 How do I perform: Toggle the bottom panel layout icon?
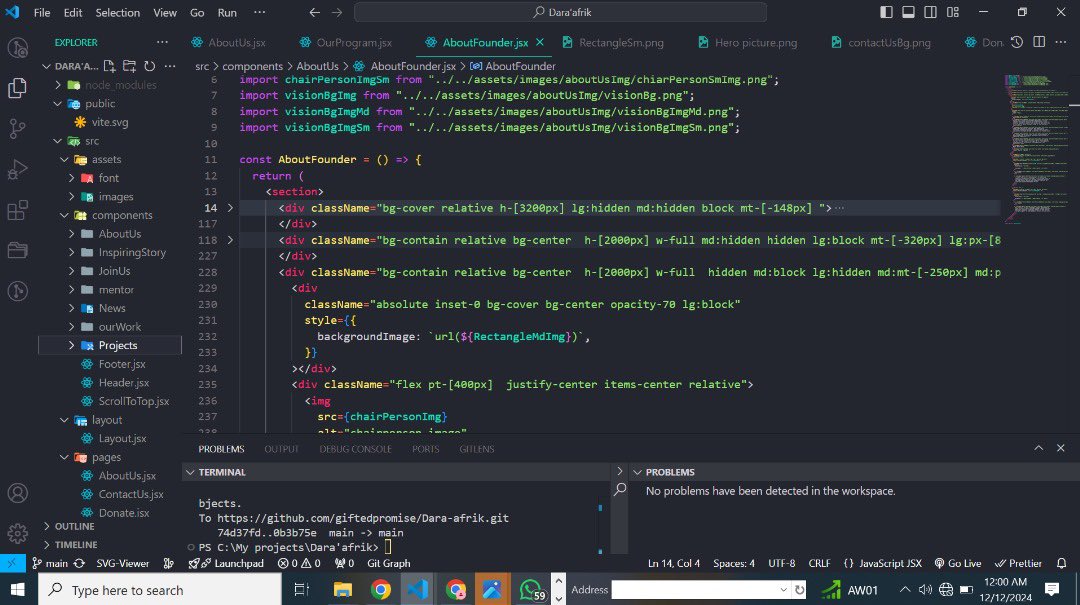click(908, 12)
